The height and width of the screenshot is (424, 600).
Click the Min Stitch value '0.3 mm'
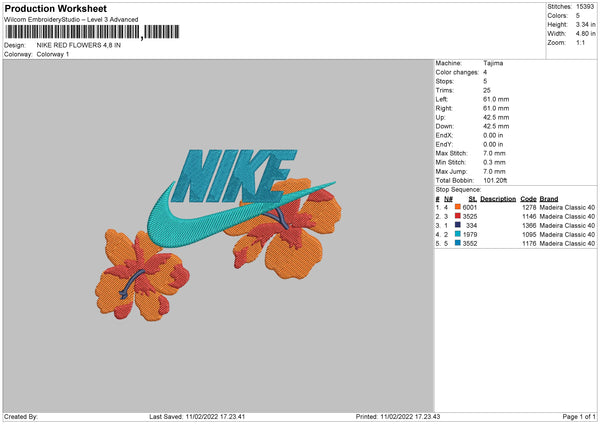click(x=494, y=162)
